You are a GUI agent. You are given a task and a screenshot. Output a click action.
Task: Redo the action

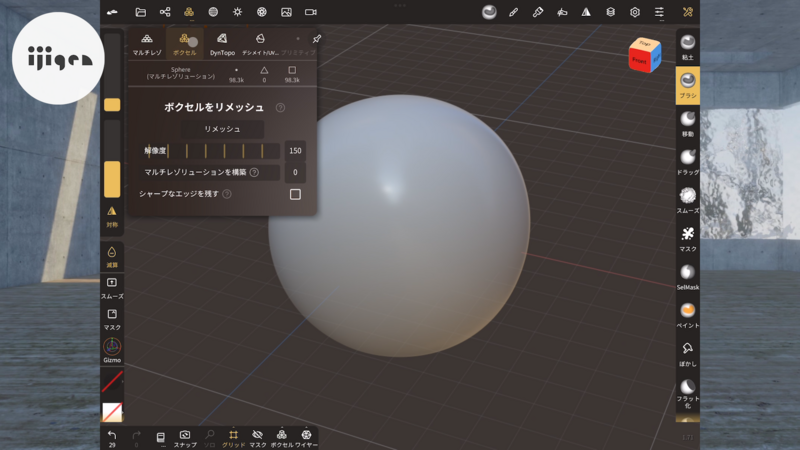136,438
